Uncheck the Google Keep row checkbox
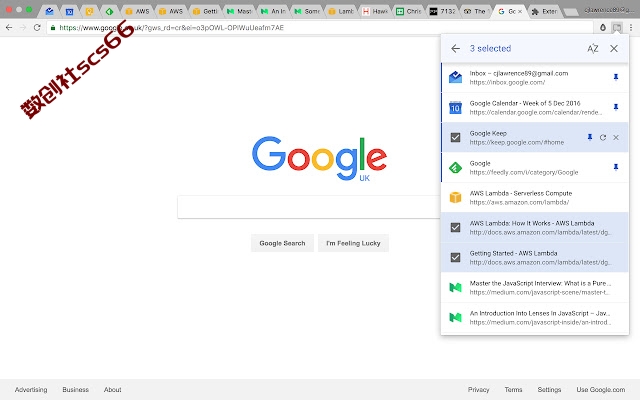The height and width of the screenshot is (400, 640). tap(456, 138)
